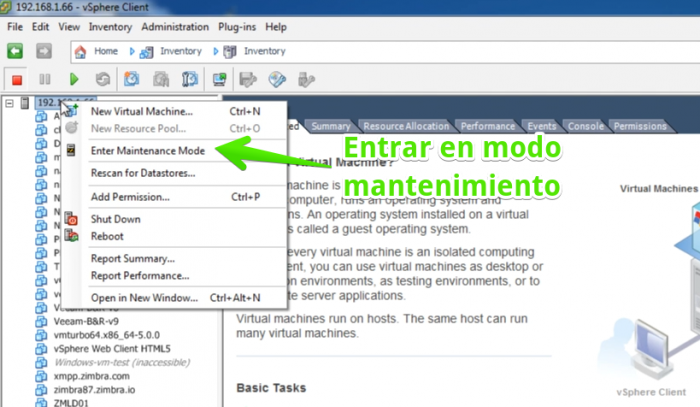Select ZMLD01 virtual machine in tree
Image resolution: width=700 pixels, height=407 pixels.
coord(71,403)
